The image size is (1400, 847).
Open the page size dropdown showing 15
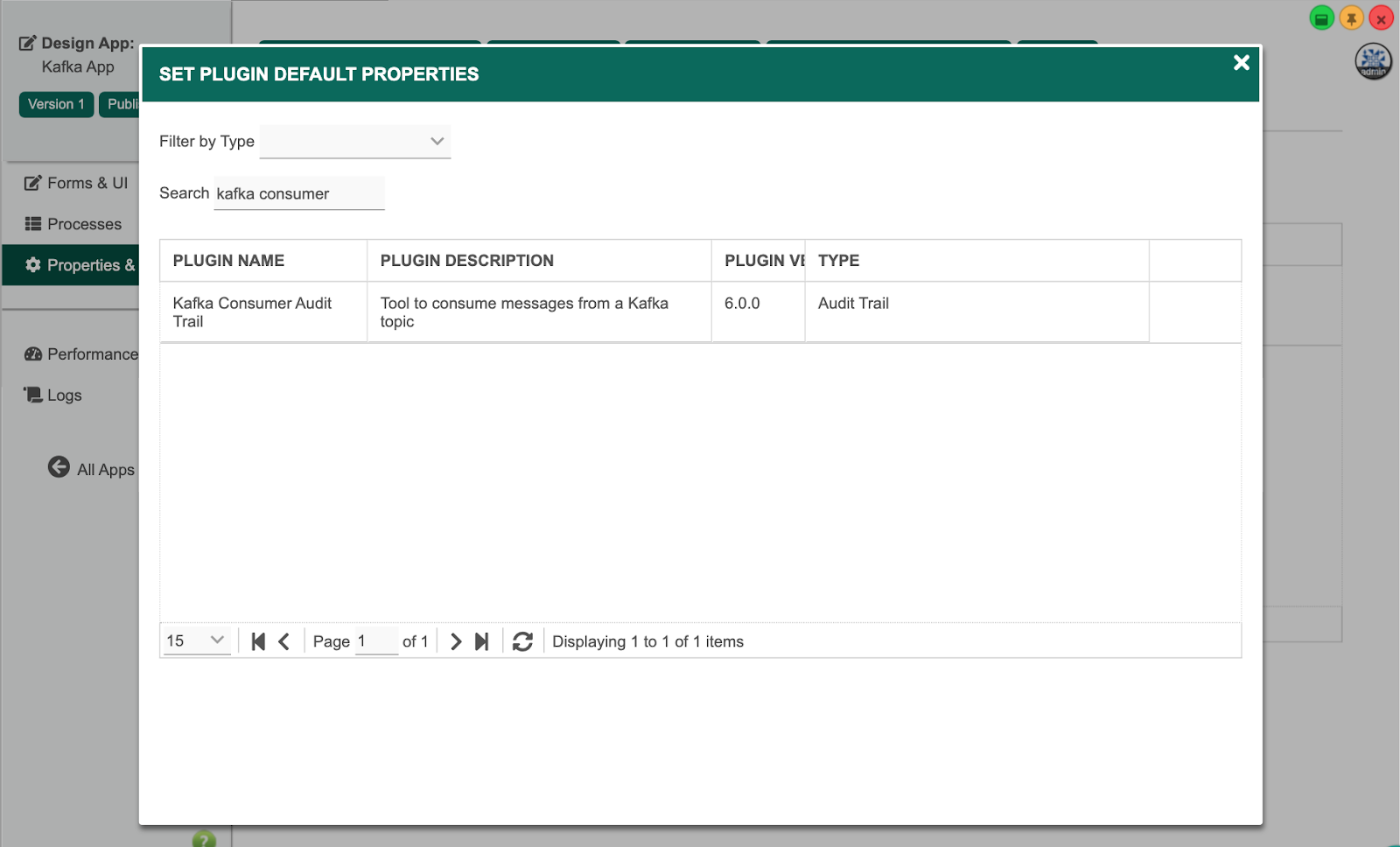click(197, 640)
